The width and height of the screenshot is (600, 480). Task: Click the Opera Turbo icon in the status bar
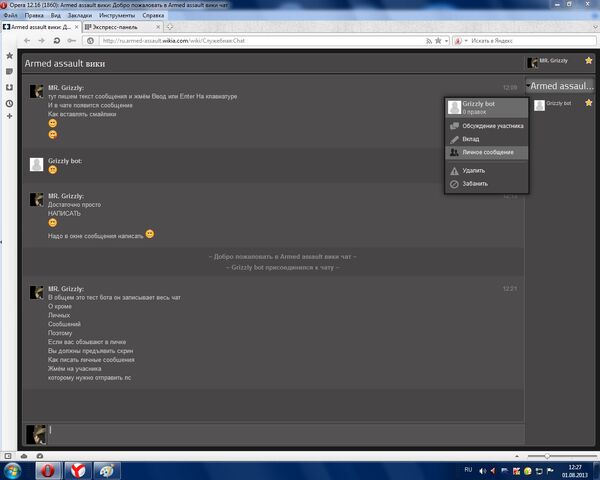[39, 456]
